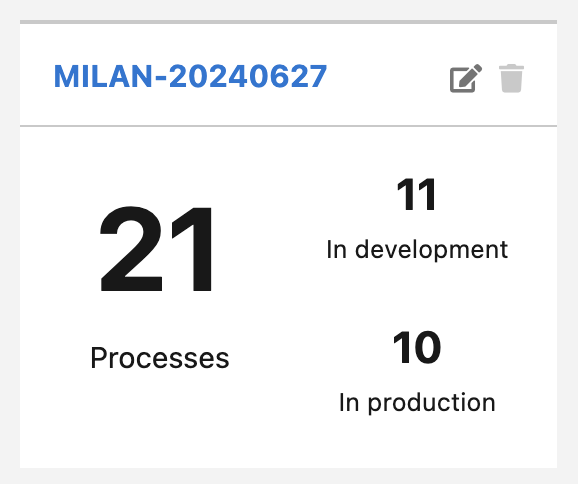Select the 10 in-production count
578x484 pixels.
tap(417, 347)
